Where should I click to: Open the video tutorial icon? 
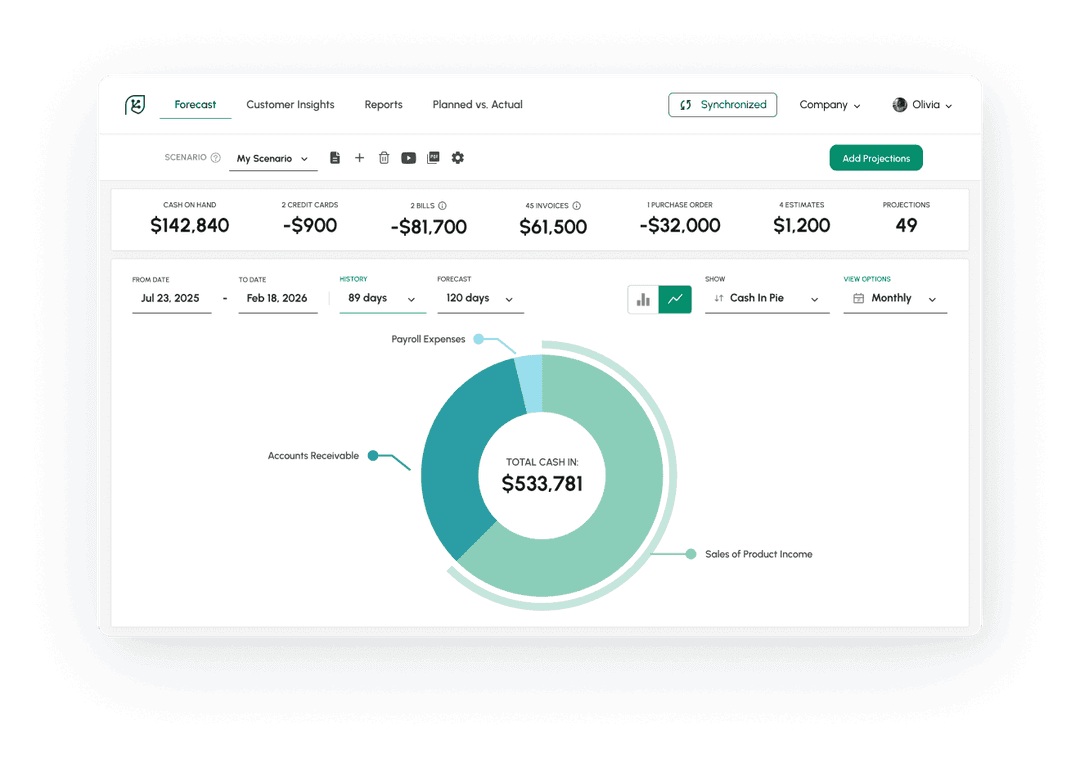(409, 158)
